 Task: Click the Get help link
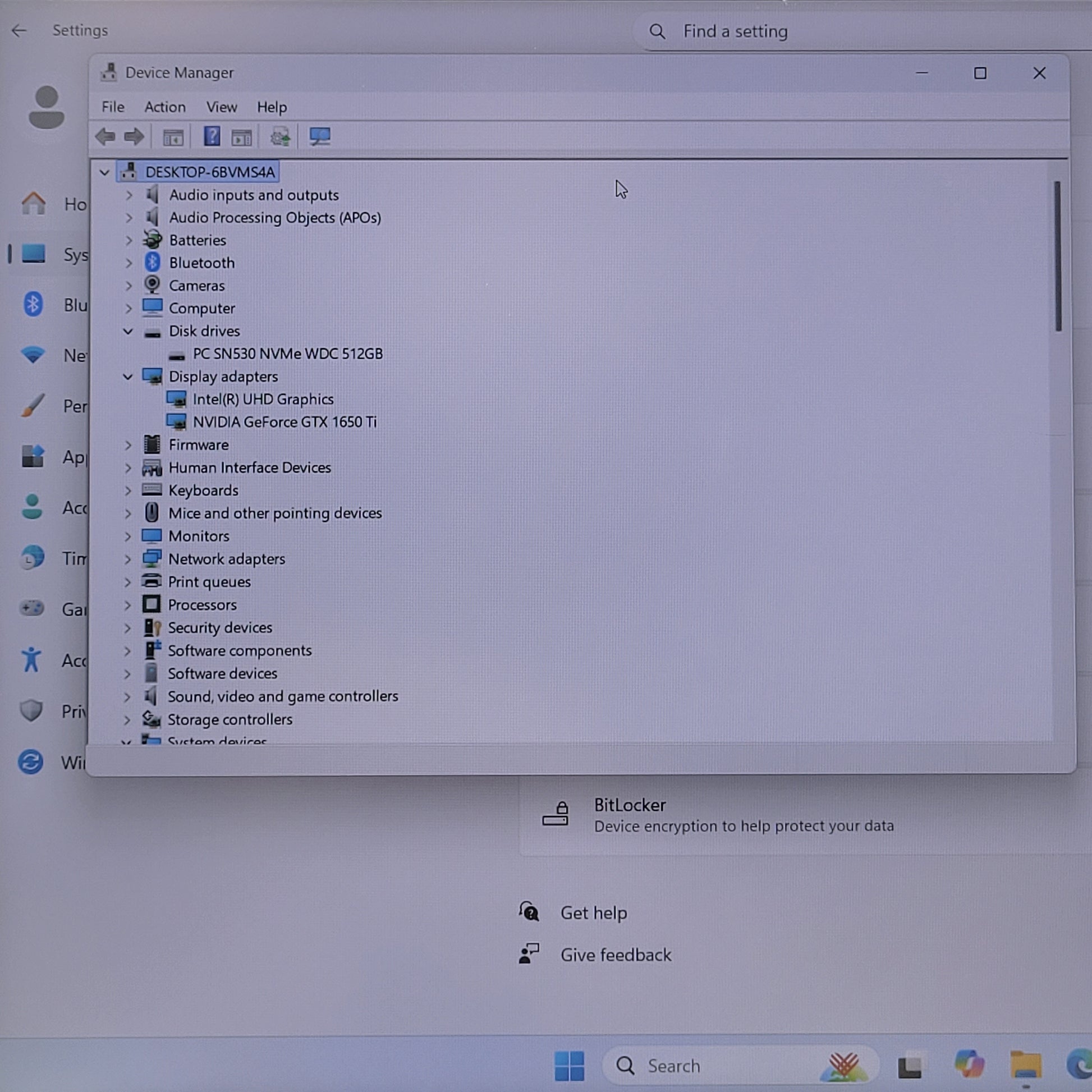(x=593, y=913)
